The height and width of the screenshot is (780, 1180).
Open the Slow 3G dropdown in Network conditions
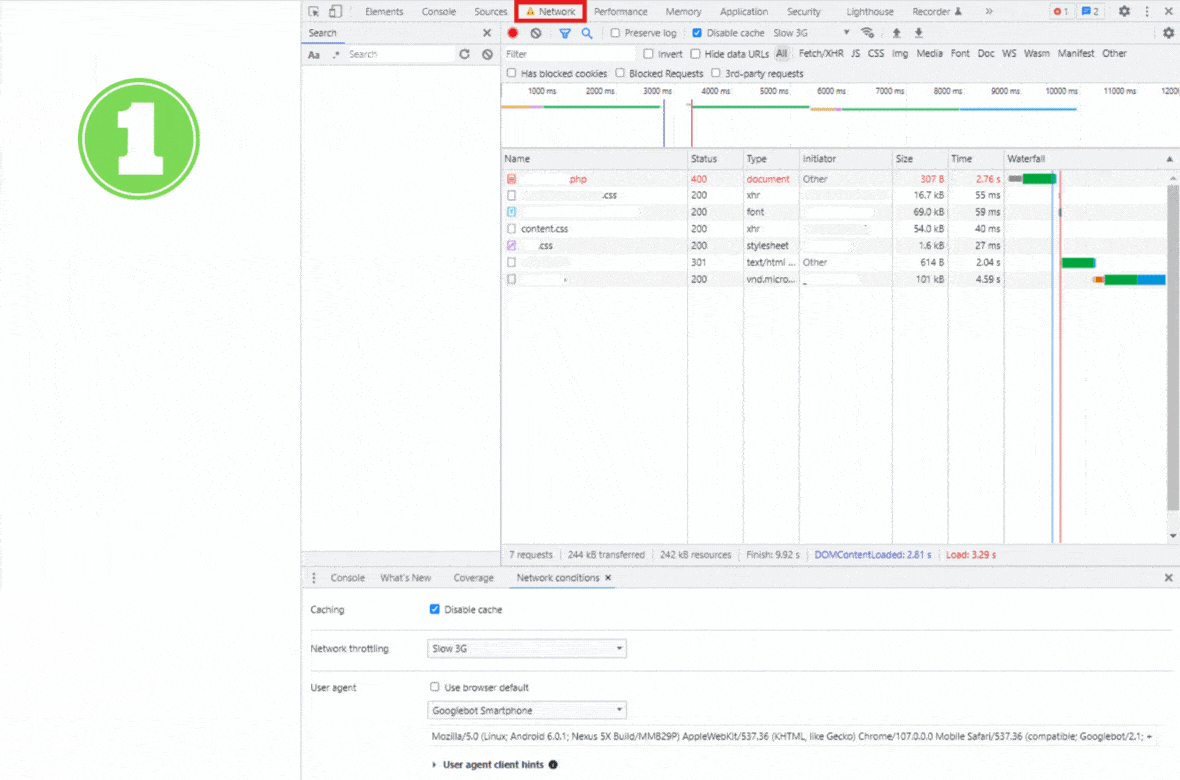click(527, 649)
